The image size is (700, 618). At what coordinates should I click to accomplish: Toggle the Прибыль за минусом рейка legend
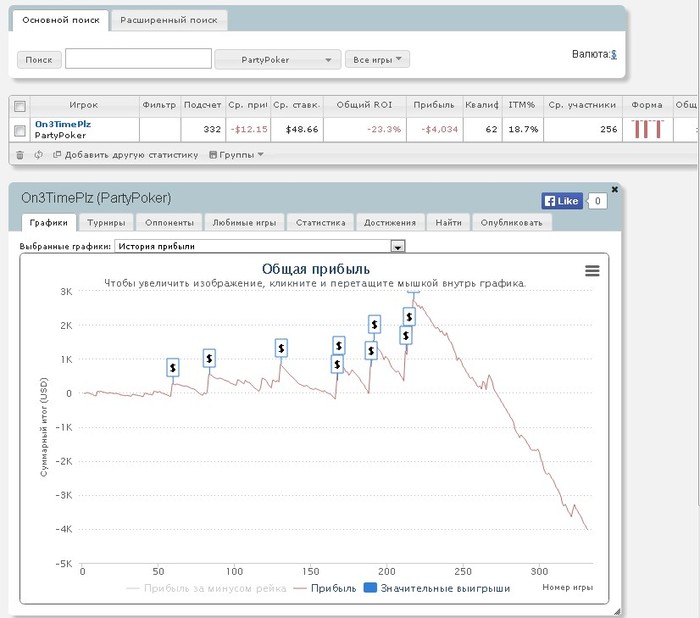tap(206, 588)
